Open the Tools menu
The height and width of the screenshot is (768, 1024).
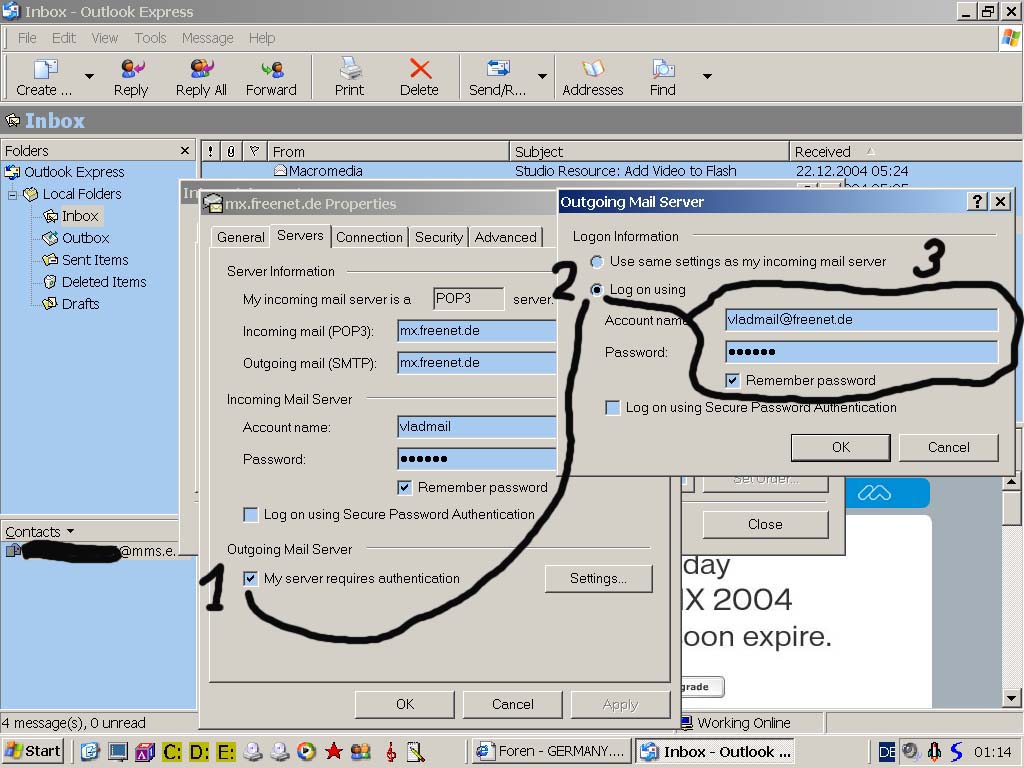pyautogui.click(x=150, y=38)
